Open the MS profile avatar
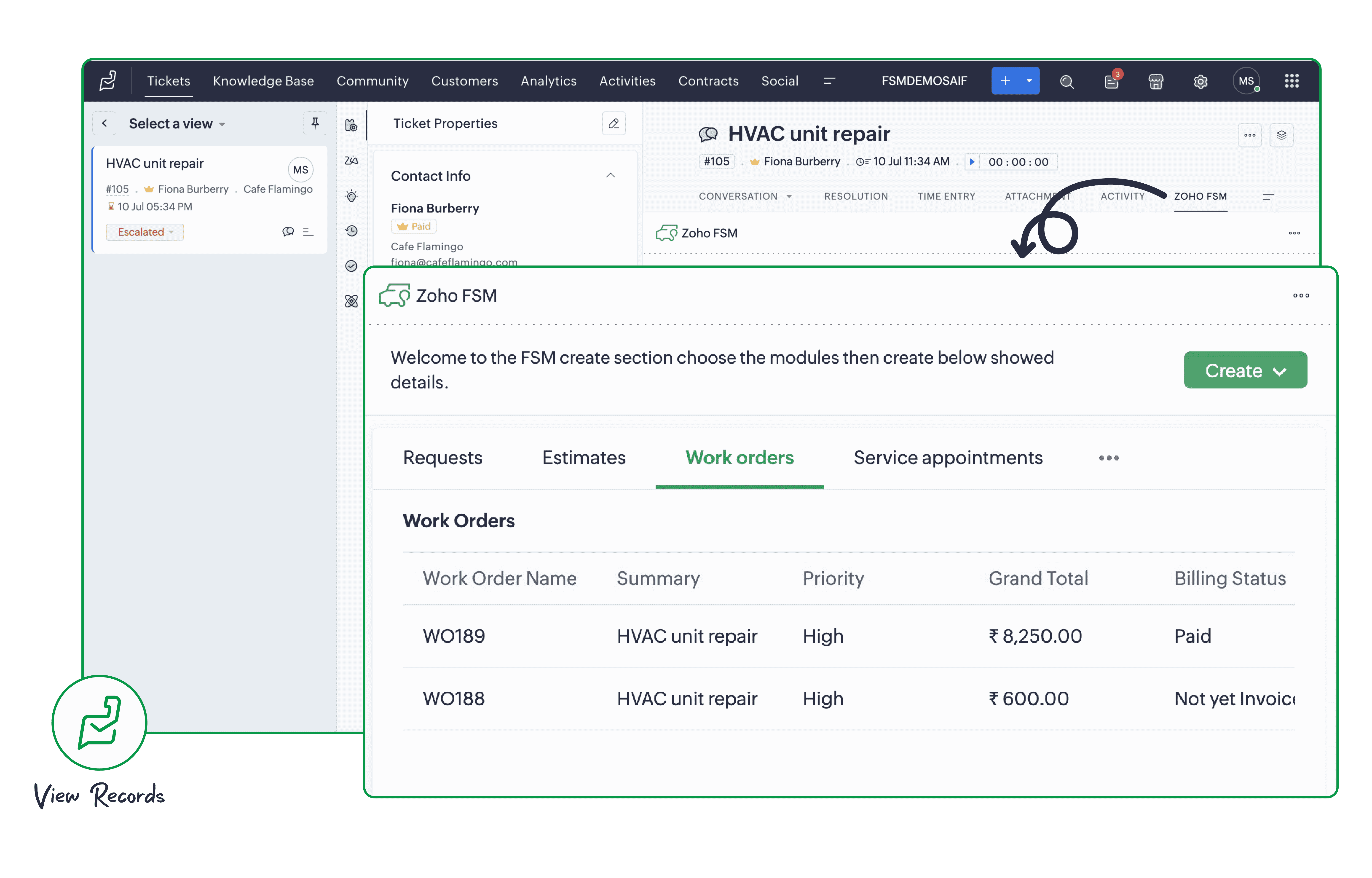 click(x=1246, y=81)
